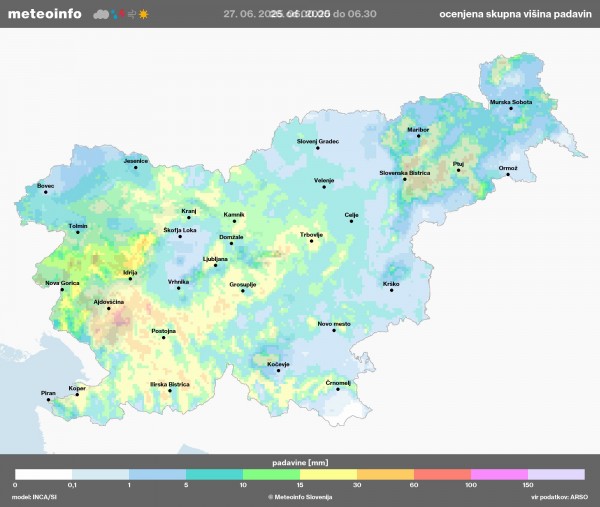This screenshot has width=600, height=507.
Task: Click the red lightning icon in header
Action: [x=122, y=14]
